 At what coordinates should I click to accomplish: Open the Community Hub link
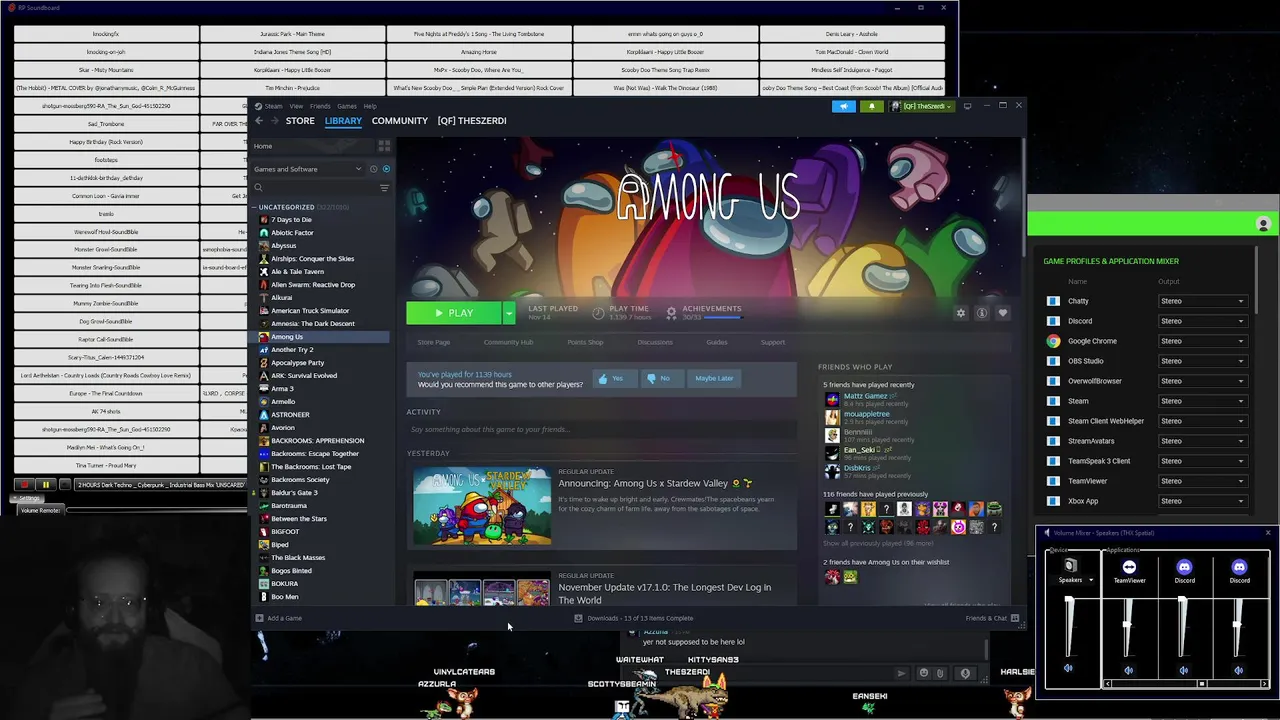click(x=508, y=342)
